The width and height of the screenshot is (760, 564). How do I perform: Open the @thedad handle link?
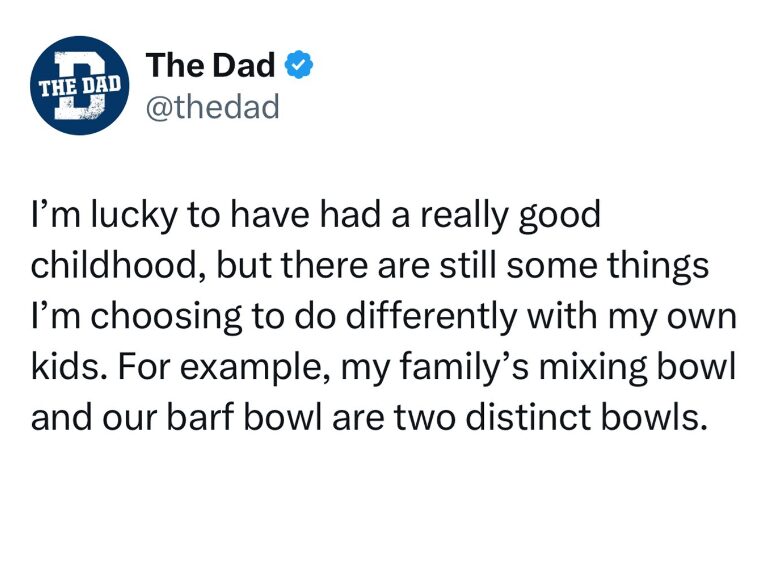tap(212, 106)
